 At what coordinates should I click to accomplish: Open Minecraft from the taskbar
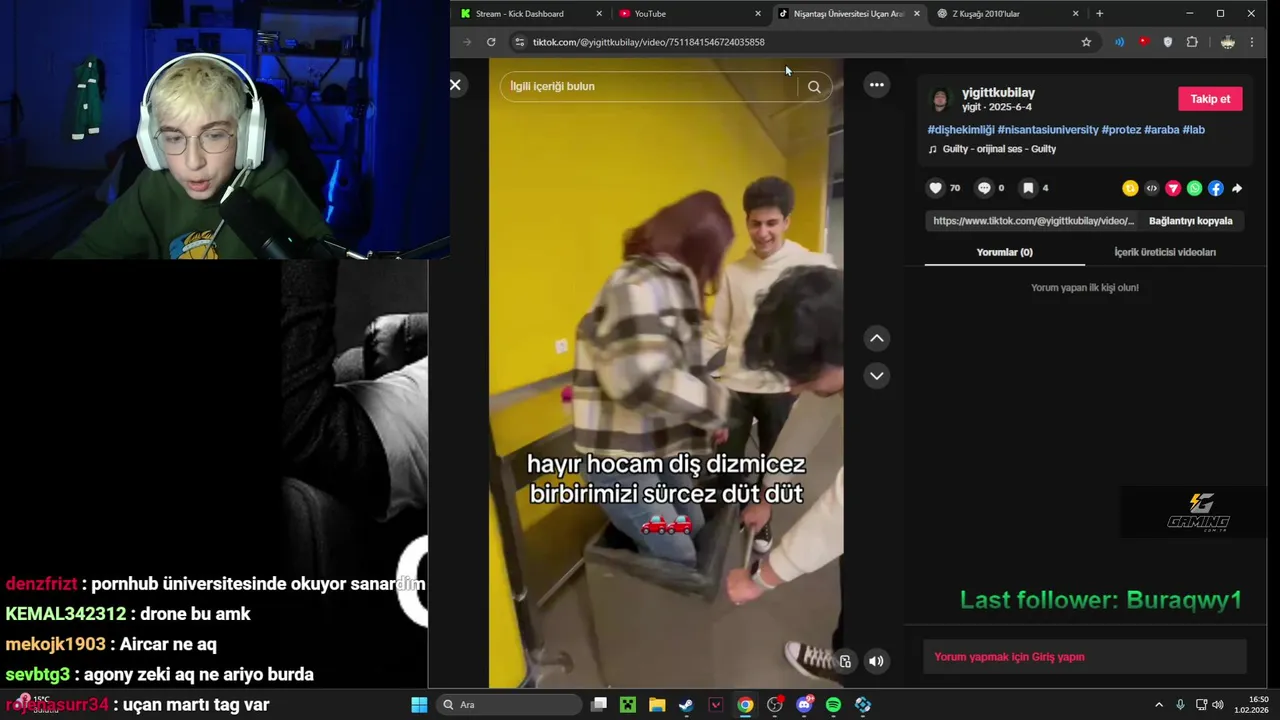pos(628,705)
